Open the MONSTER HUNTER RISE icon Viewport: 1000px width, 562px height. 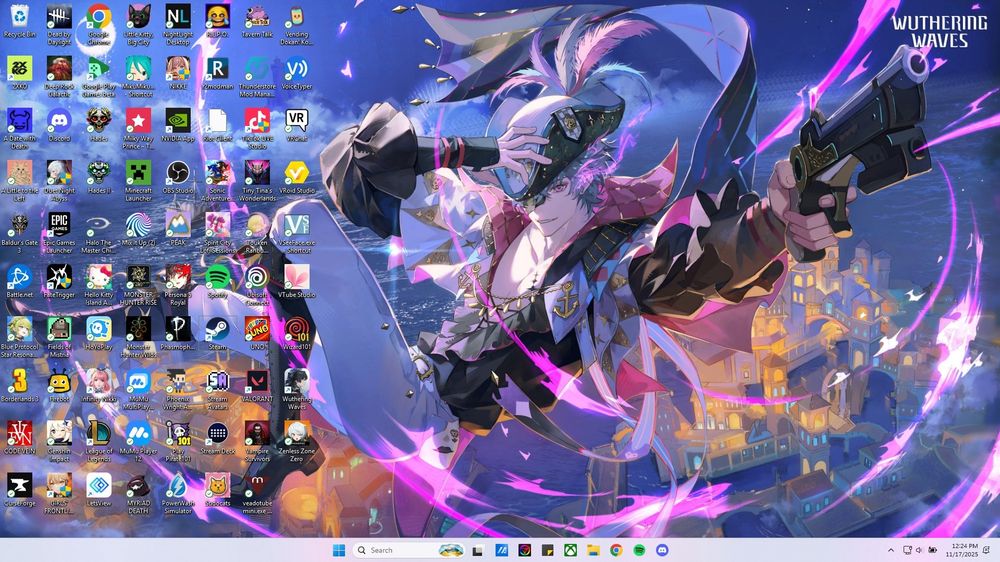click(x=138, y=286)
